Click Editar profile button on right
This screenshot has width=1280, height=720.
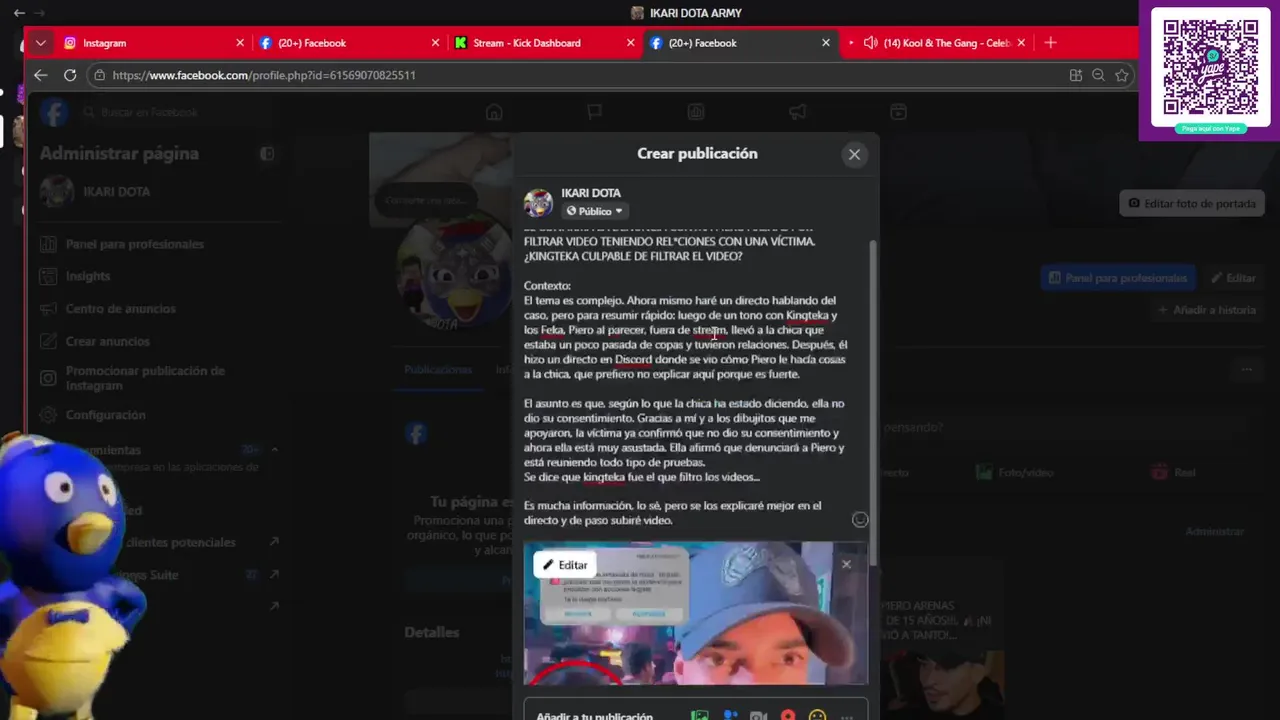pos(1233,278)
